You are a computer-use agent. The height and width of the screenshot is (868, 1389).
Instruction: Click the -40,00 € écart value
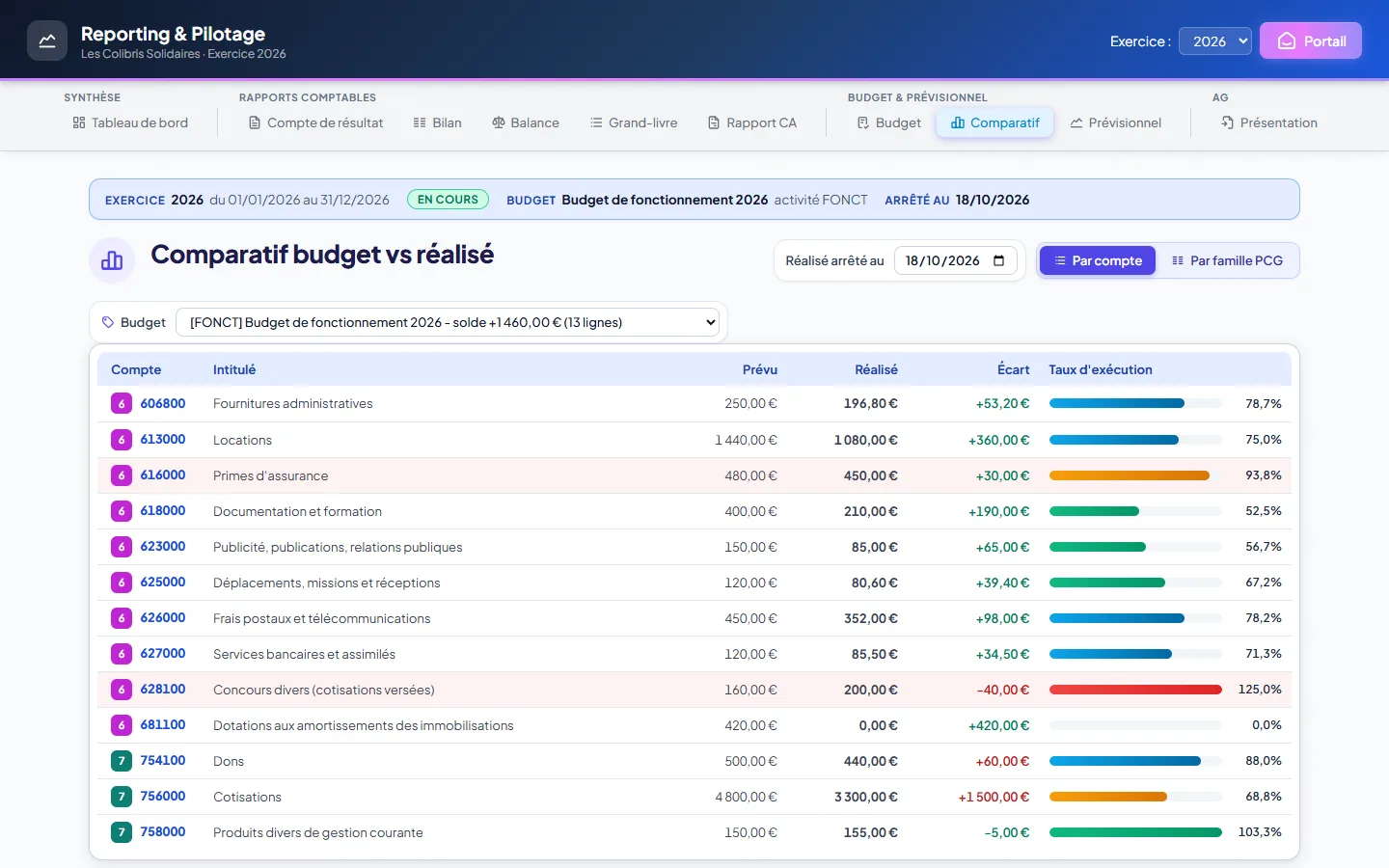[1003, 690]
